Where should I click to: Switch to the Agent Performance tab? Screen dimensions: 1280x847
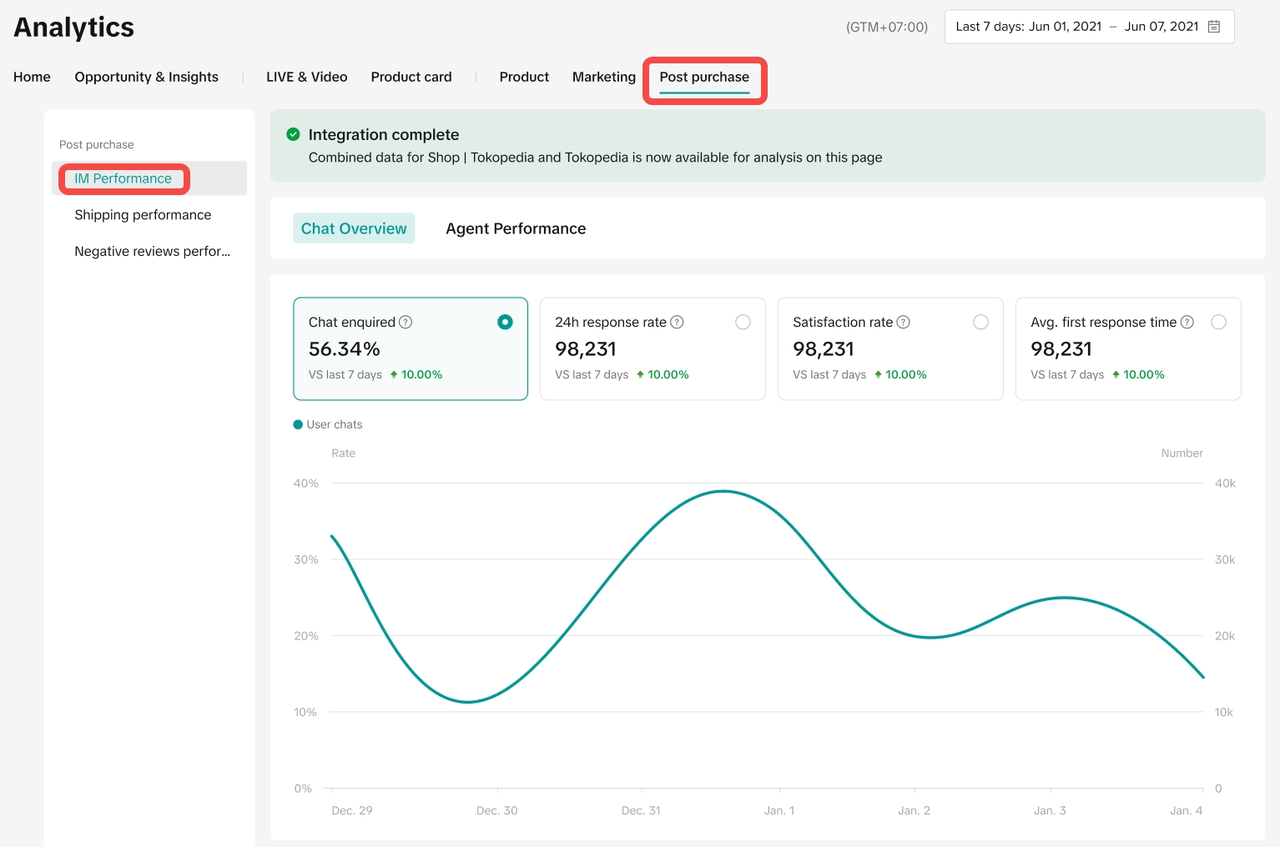[515, 229]
